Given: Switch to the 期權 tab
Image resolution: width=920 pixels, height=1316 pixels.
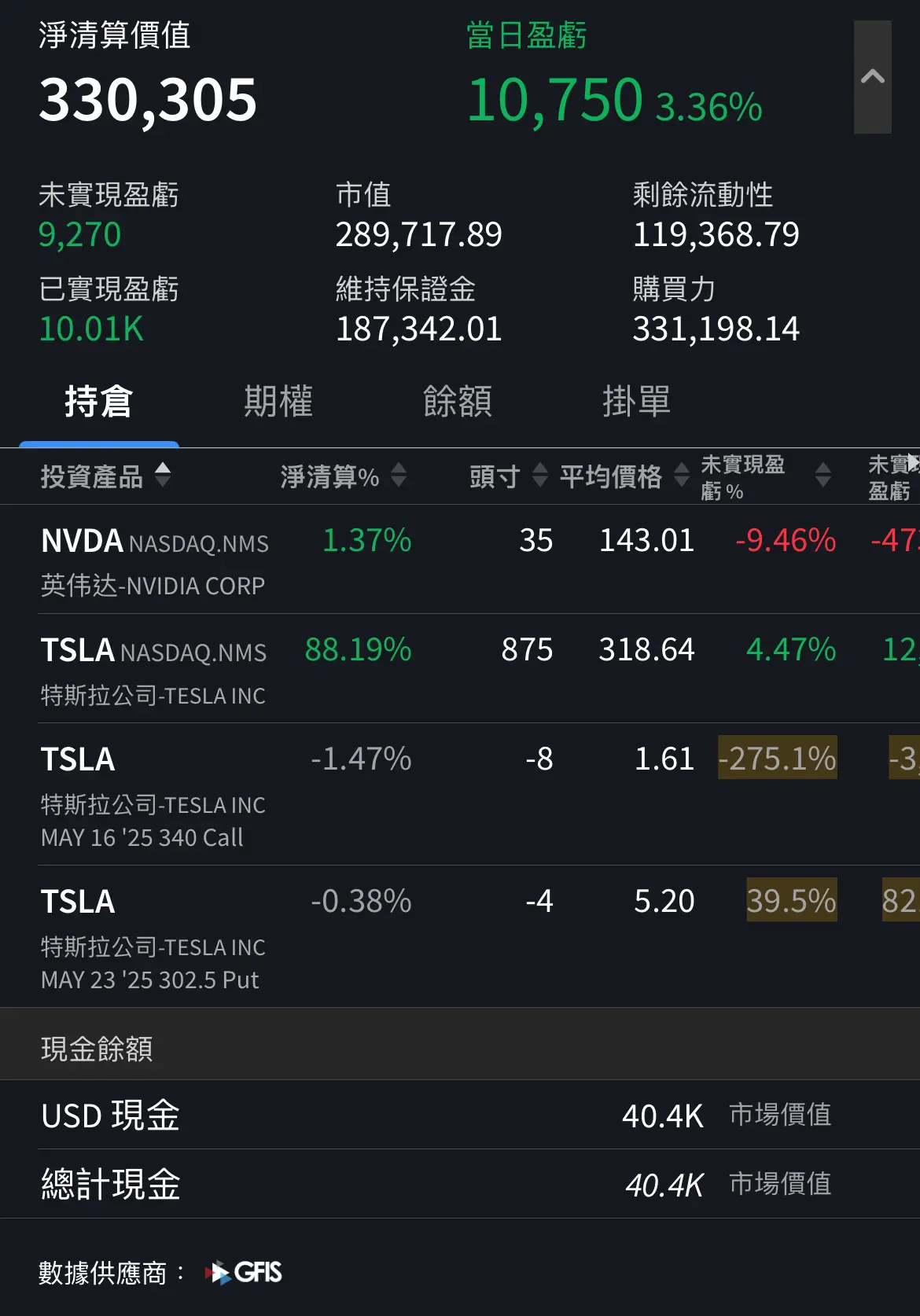Looking at the screenshot, I should coord(278,402).
